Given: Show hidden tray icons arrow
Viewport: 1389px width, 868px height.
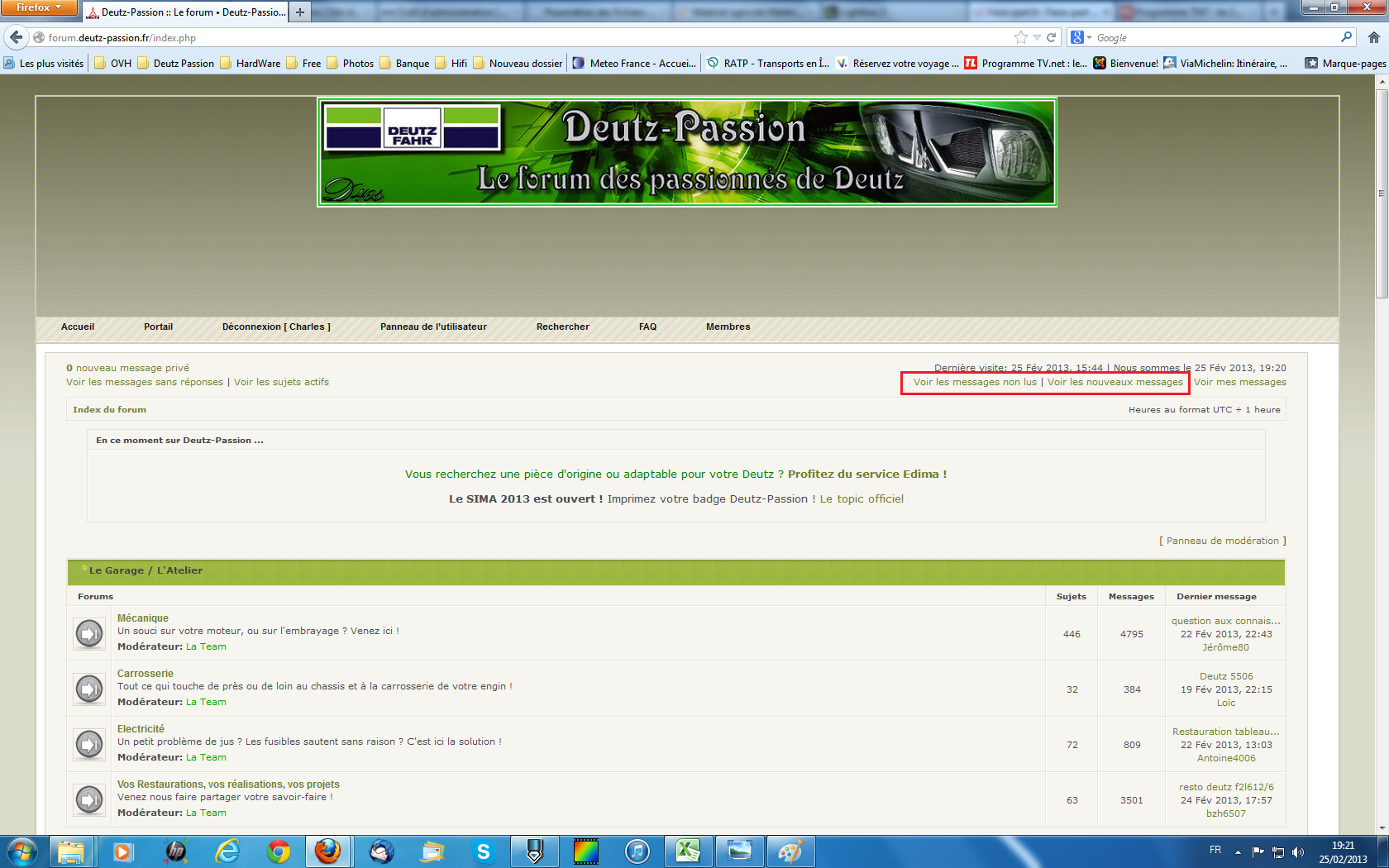Looking at the screenshot, I should [x=1238, y=851].
